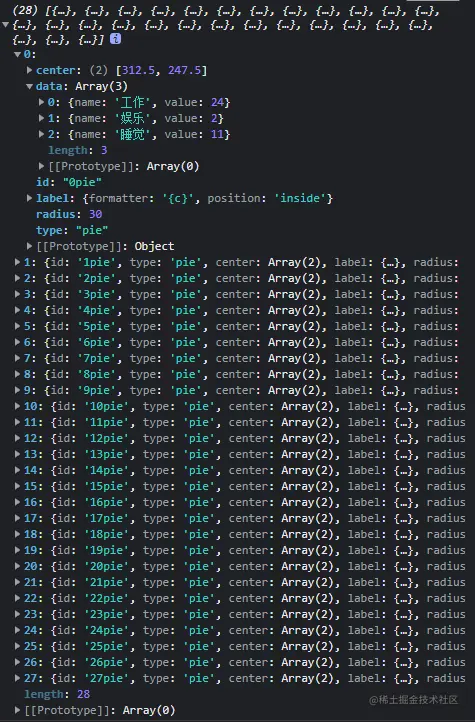Viewport: 475px width, 722px height.
Task: Collapse the top-level array of 28 items
Action: [x=6, y=25]
